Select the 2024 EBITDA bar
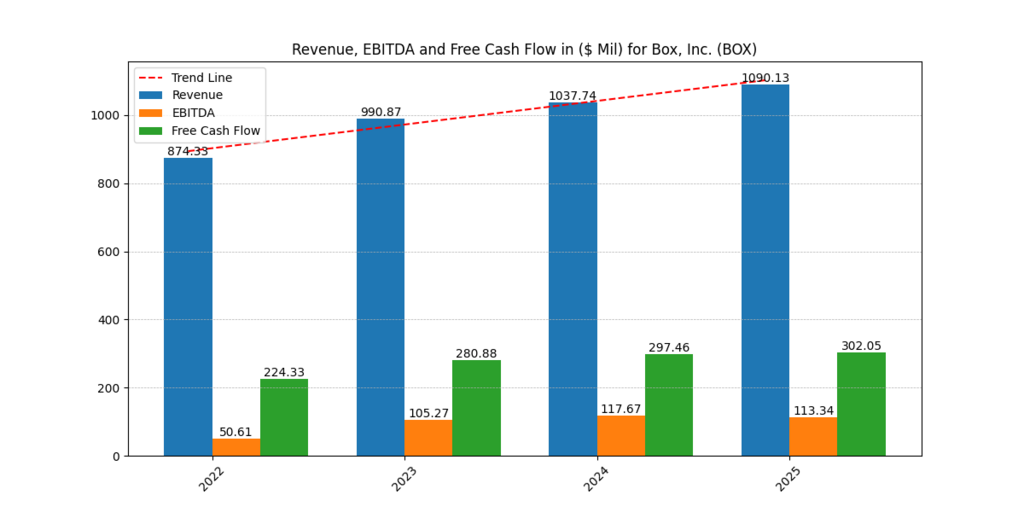The width and height of the screenshot is (1024, 512). click(621, 435)
